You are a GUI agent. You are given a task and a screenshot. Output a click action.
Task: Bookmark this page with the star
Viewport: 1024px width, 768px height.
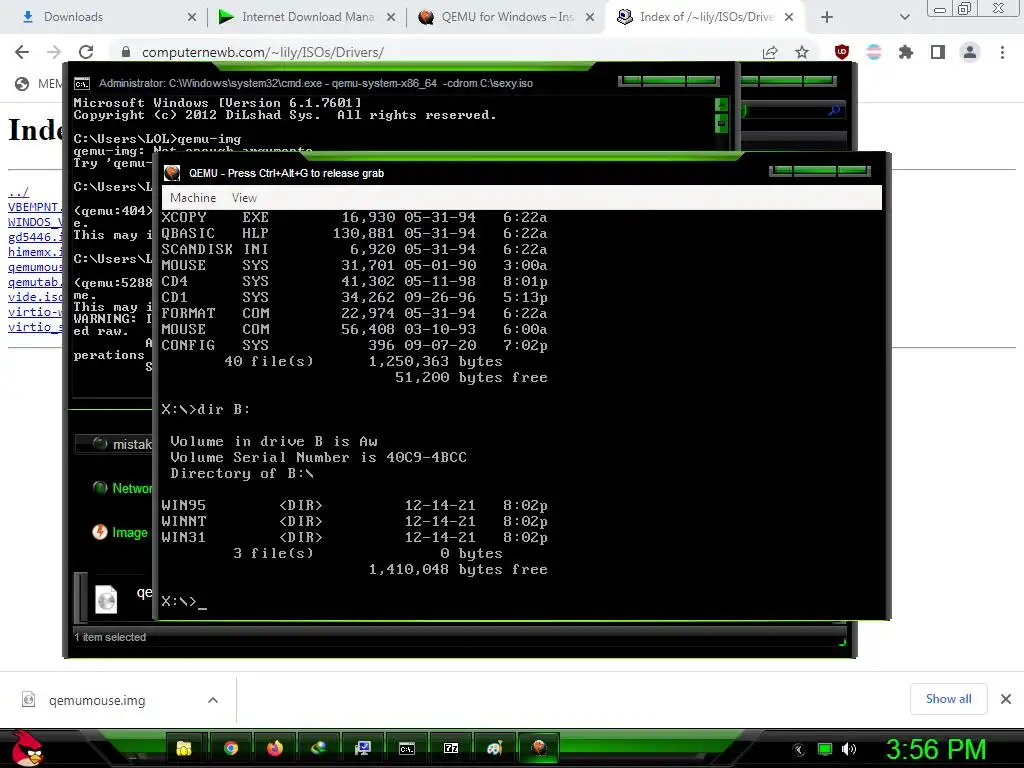pyautogui.click(x=802, y=52)
